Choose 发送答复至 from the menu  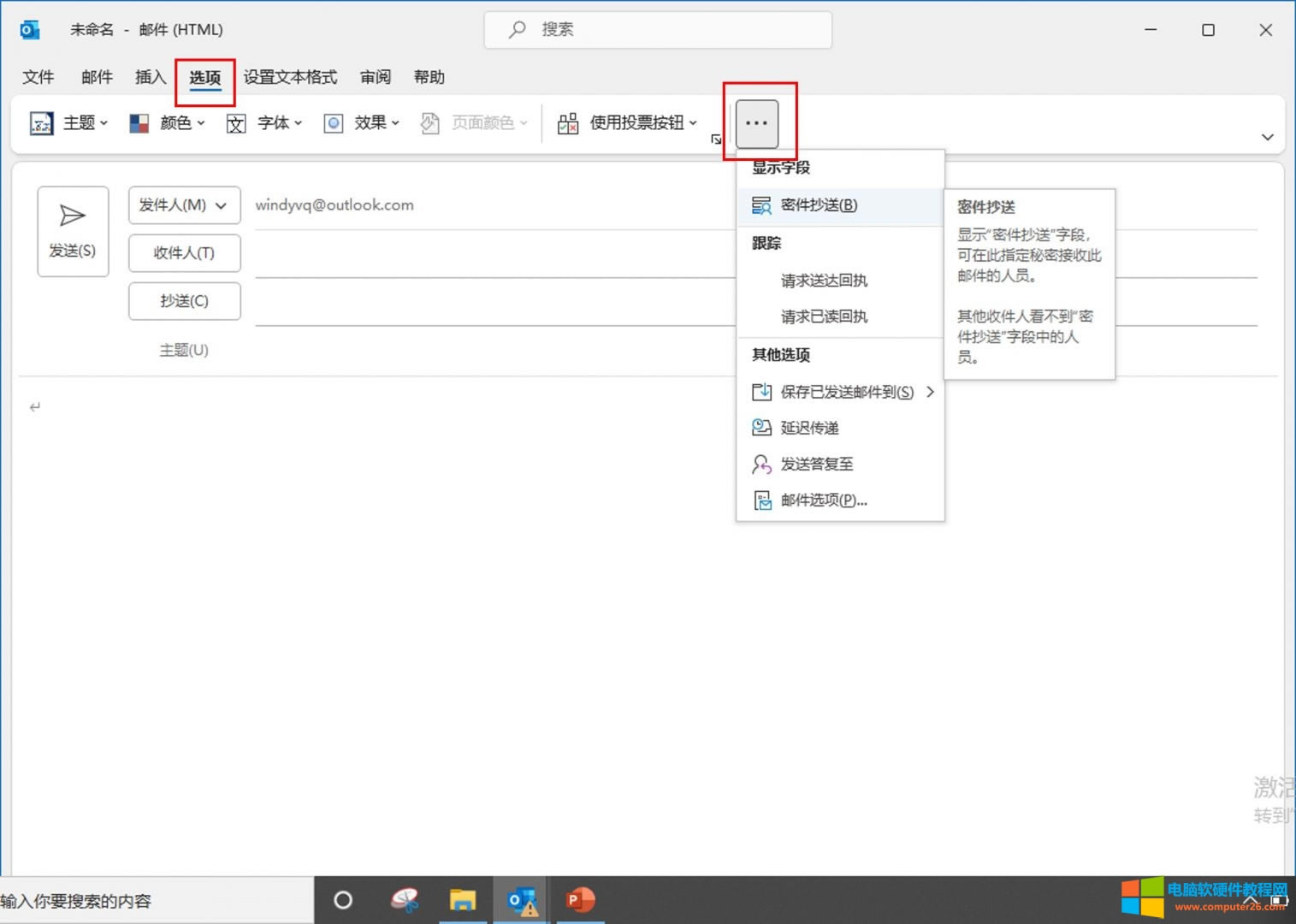pos(840,464)
